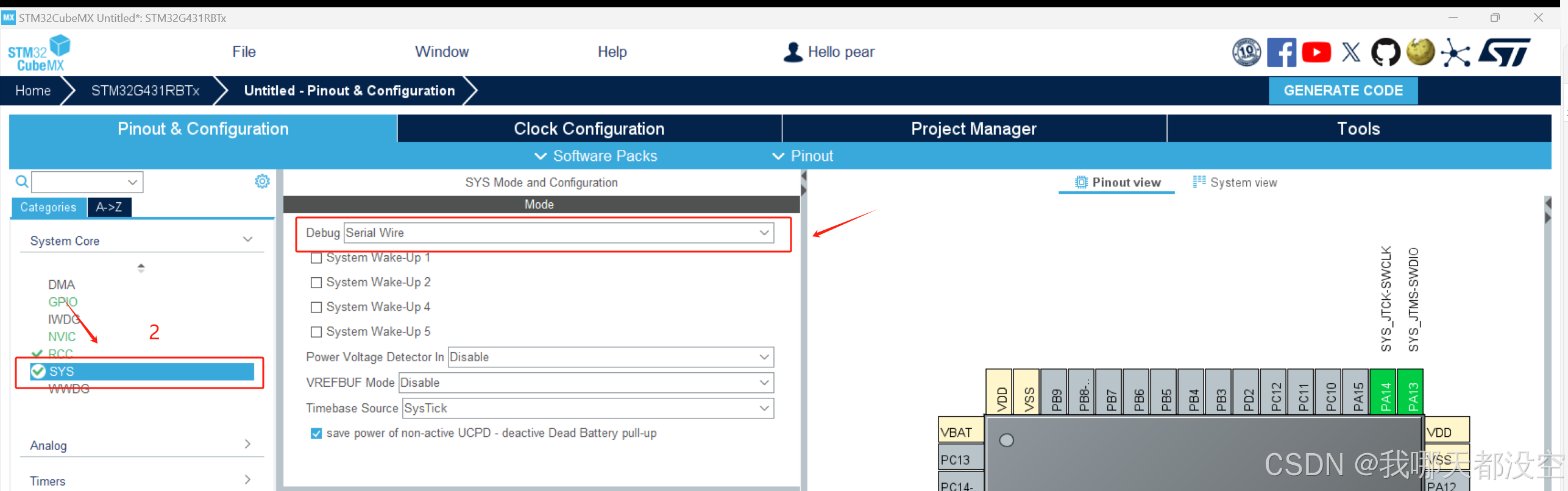Image resolution: width=1568 pixels, height=491 pixels.
Task: Open the Power Voltage Detector In dropdown
Action: 611,357
